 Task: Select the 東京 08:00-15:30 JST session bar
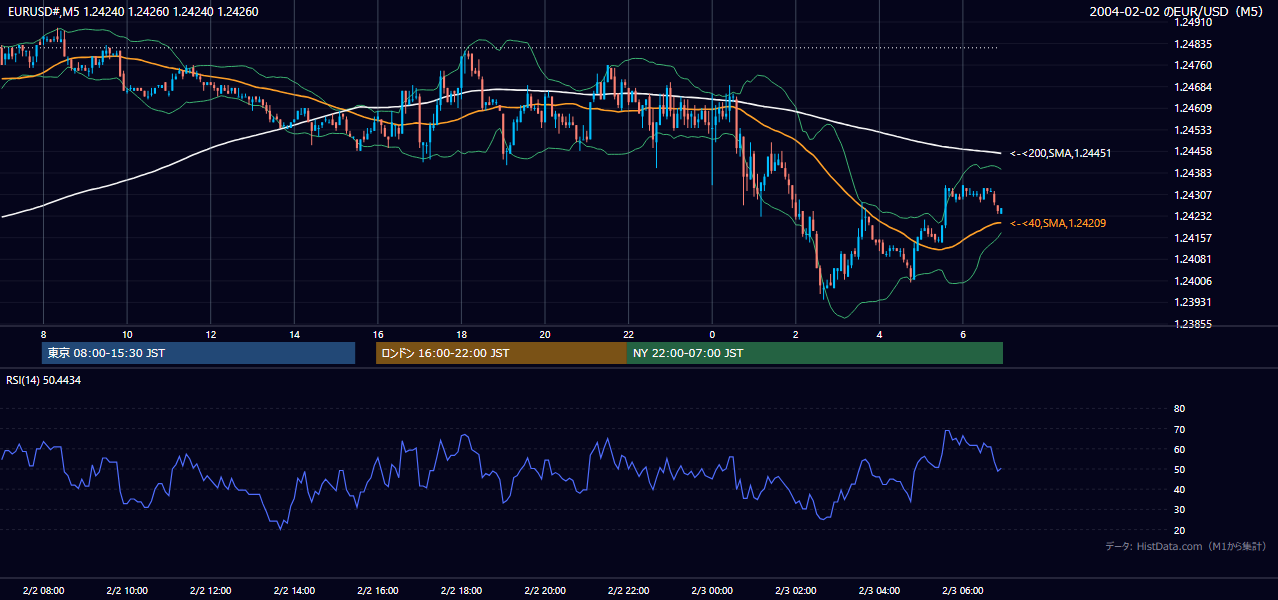point(198,353)
